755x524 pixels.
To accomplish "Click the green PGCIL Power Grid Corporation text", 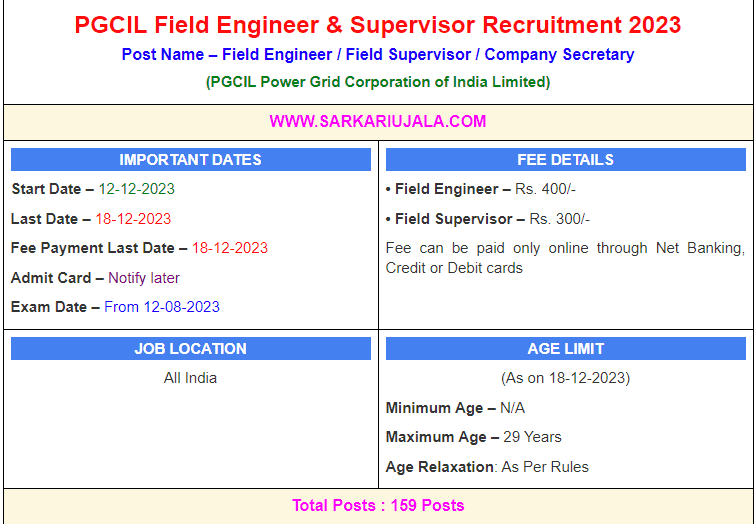I will pyautogui.click(x=377, y=82).
